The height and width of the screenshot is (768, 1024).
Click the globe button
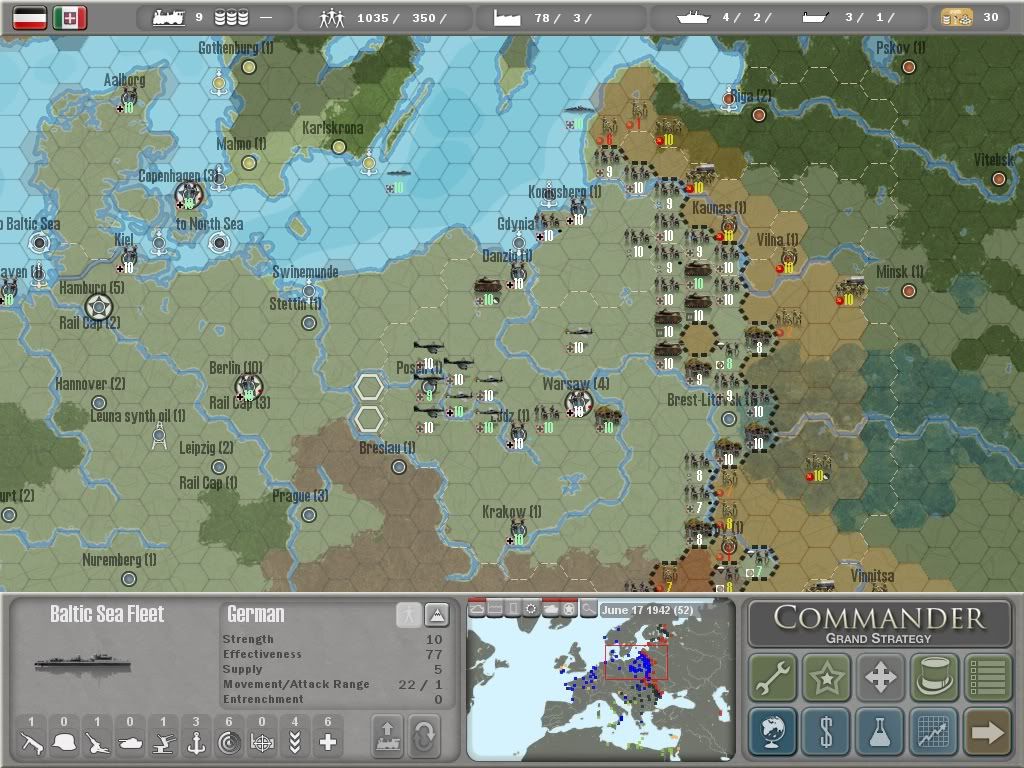coord(773,731)
